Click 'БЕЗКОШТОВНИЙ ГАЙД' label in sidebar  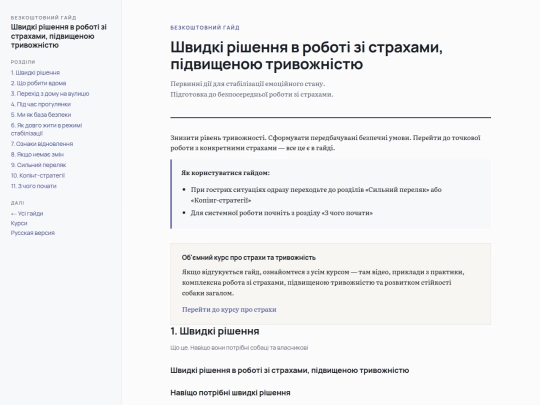43,18
